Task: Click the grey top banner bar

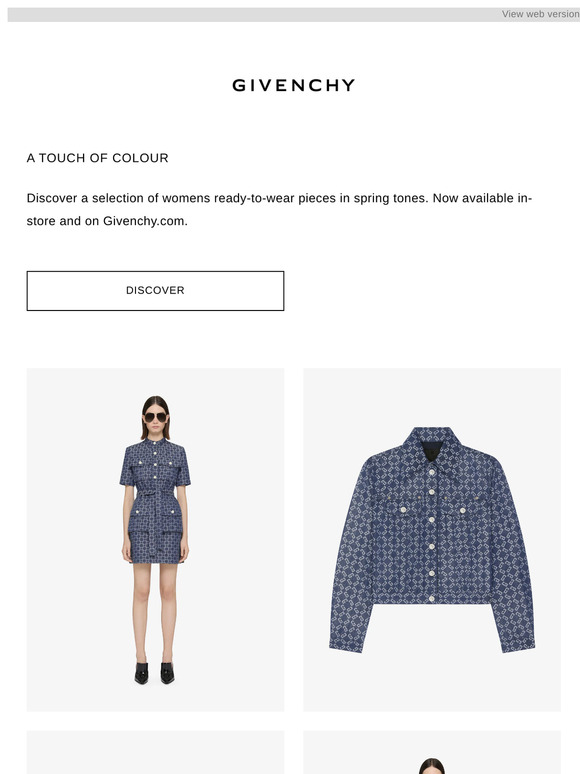Action: 294,14
